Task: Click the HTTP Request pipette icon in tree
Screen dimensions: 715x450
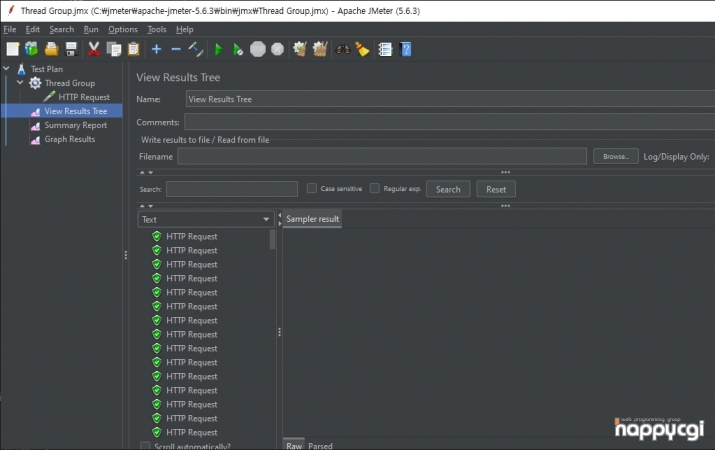Action: pyautogui.click(x=49, y=97)
